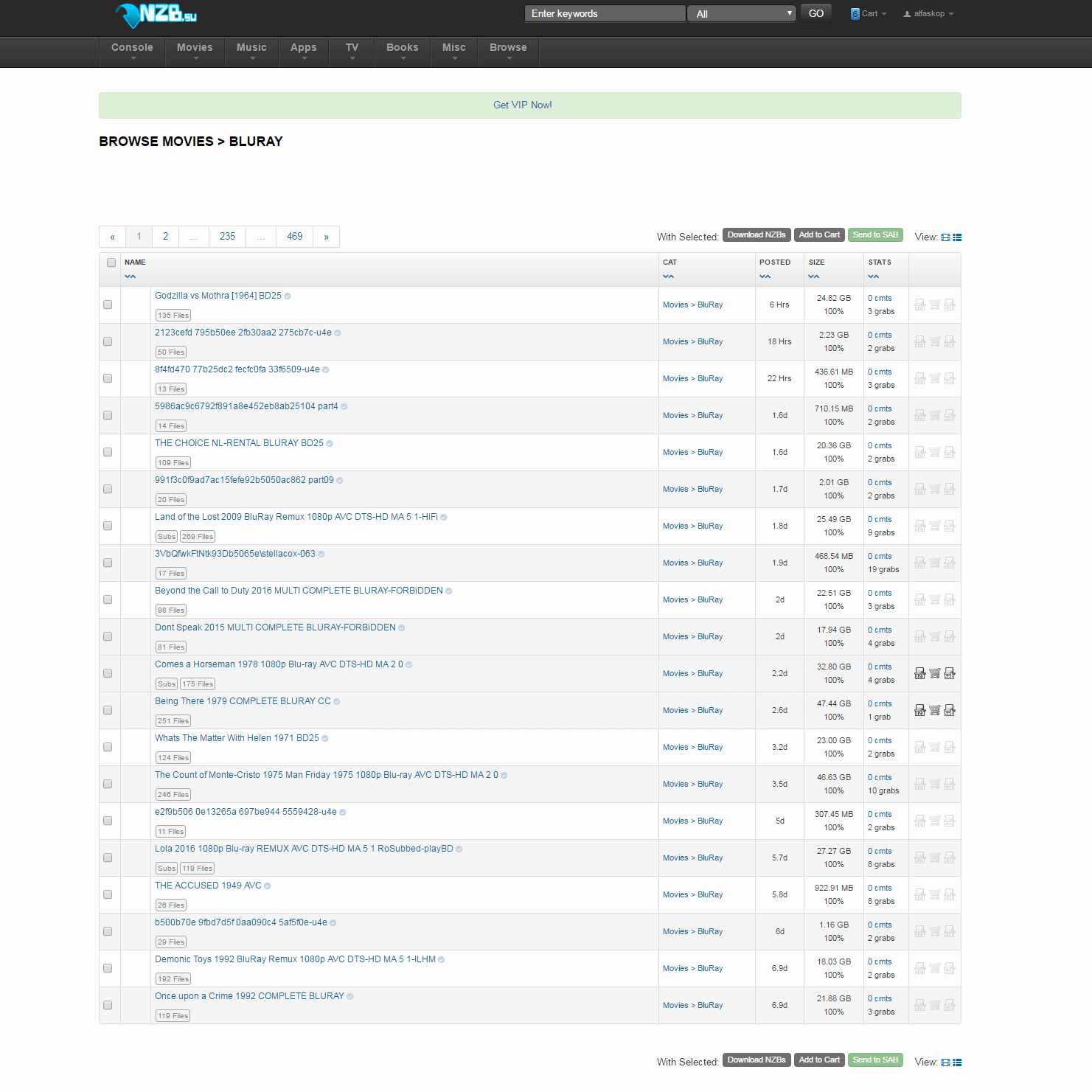Send Comes a Horseman to SAB icon
1092x1092 pixels.
pos(950,673)
